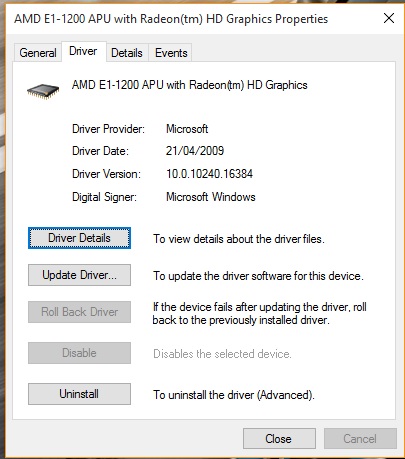Click Roll Back Driver button
Screen dimensions: 405x459
tap(79, 312)
